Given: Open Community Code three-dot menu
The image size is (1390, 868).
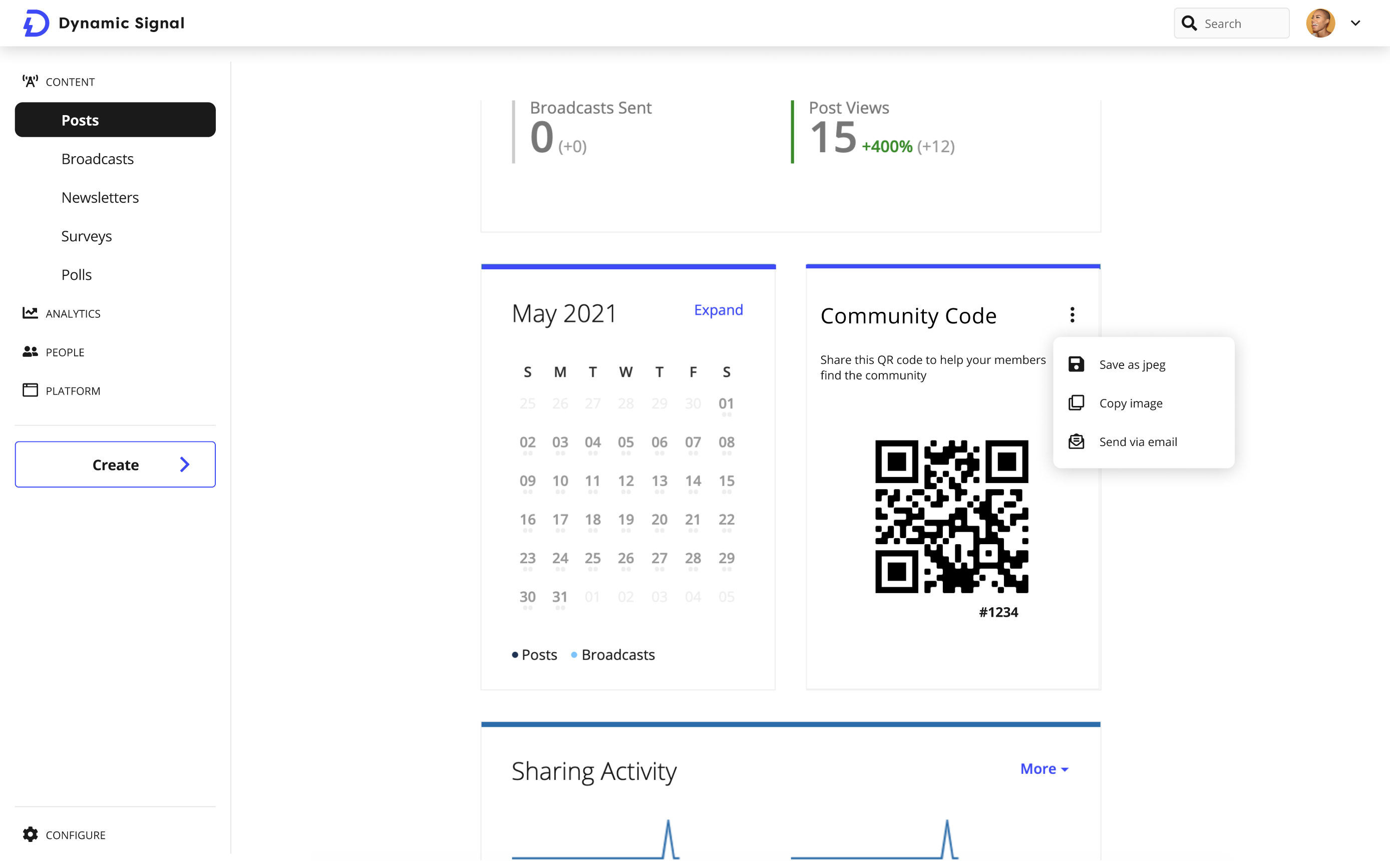Looking at the screenshot, I should click(x=1072, y=314).
